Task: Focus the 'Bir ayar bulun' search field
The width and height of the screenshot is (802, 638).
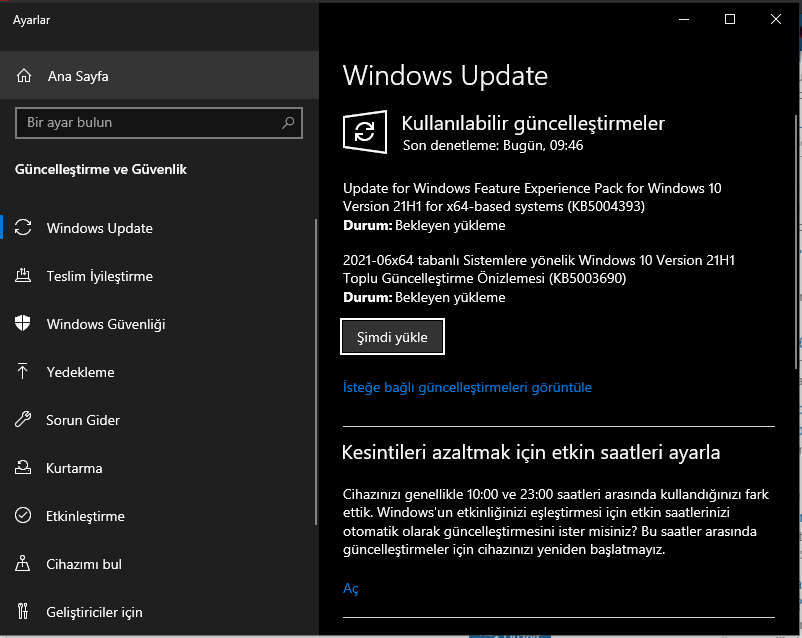Action: coord(159,123)
